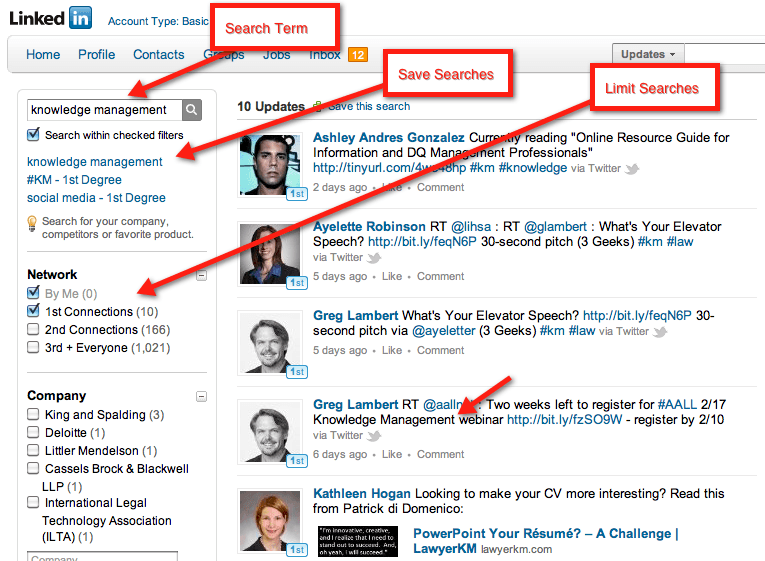This screenshot has height=561, width=765.
Task: Click the résumé article thumbnail image
Action: pos(358,541)
